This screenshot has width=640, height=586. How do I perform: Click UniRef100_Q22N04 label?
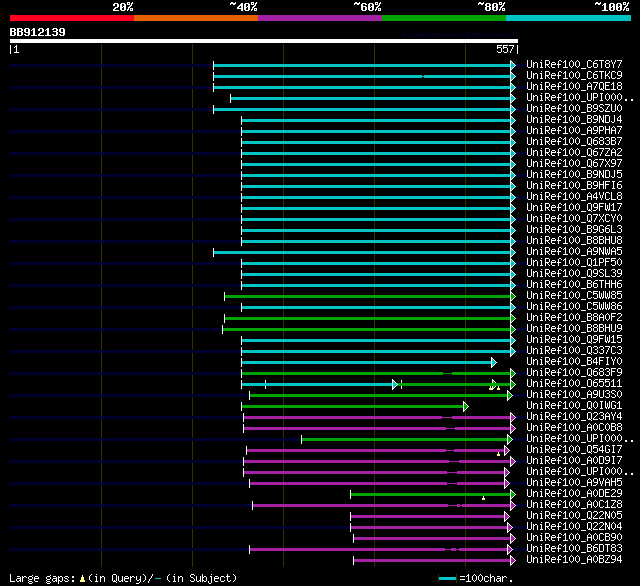point(574,527)
